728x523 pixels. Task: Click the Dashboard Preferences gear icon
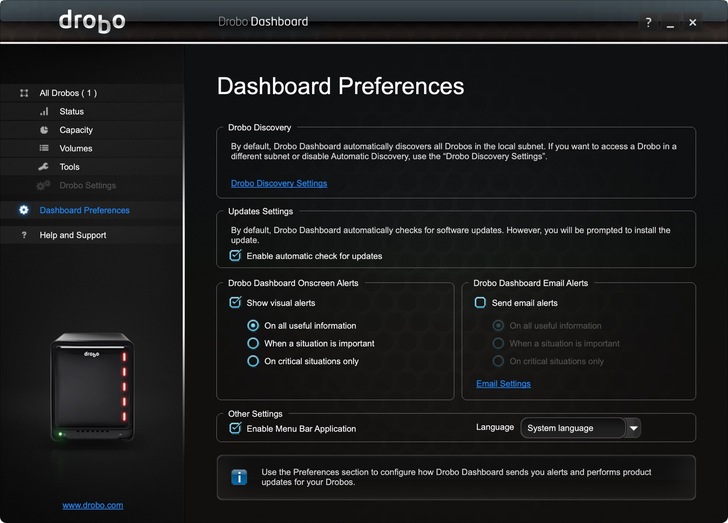click(24, 210)
